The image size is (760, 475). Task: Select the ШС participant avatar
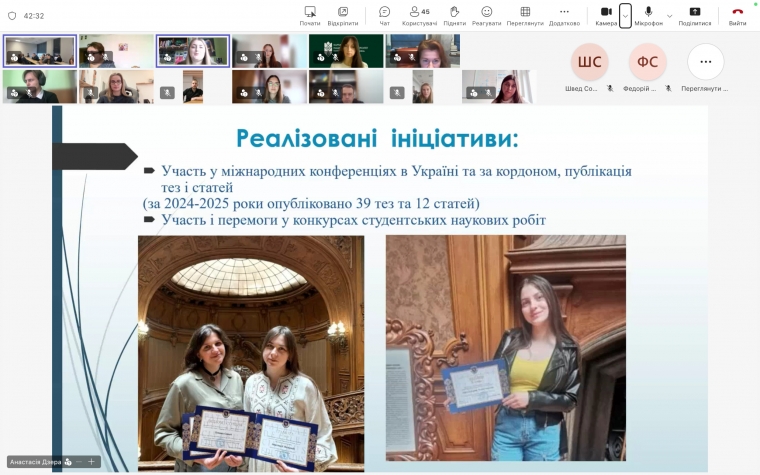(x=590, y=62)
